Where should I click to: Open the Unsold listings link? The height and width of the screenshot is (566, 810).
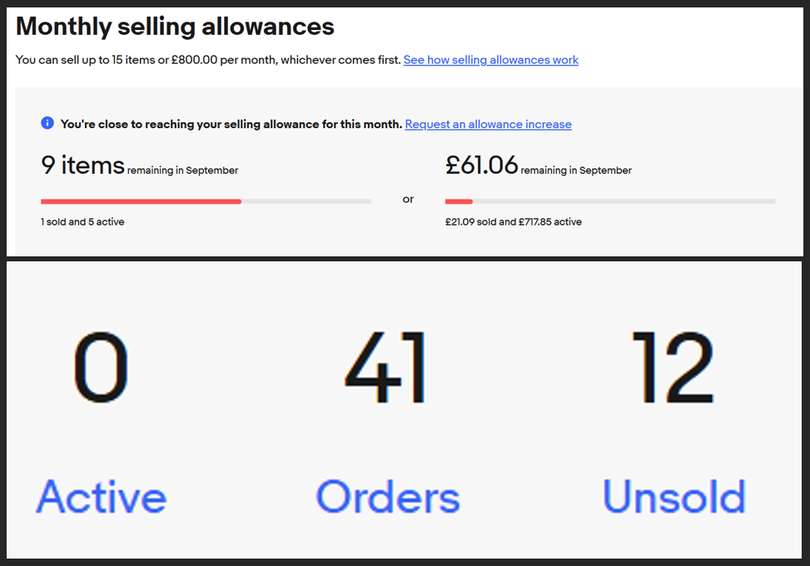674,497
